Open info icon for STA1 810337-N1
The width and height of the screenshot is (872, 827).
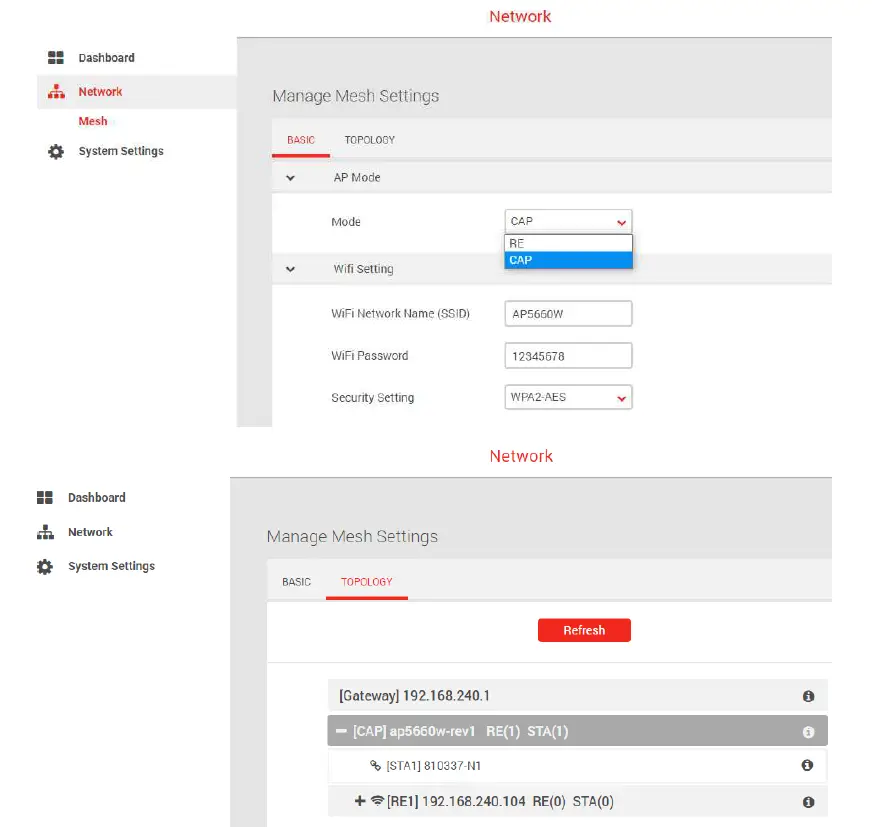807,765
